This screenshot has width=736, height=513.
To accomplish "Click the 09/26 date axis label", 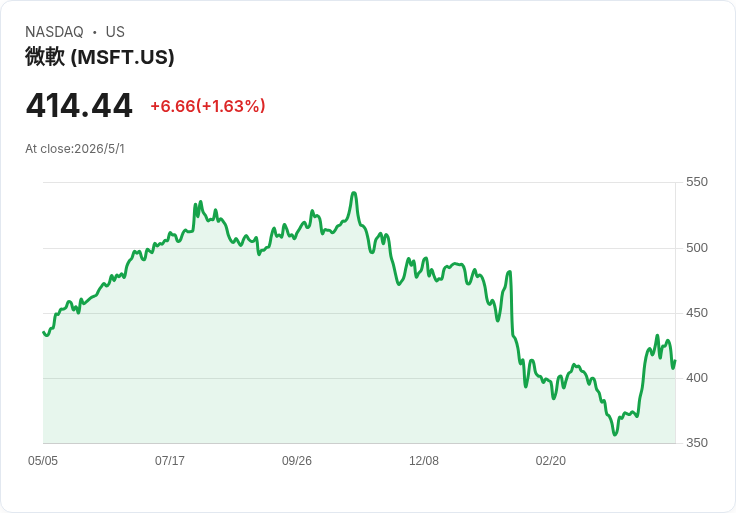I will [x=297, y=460].
